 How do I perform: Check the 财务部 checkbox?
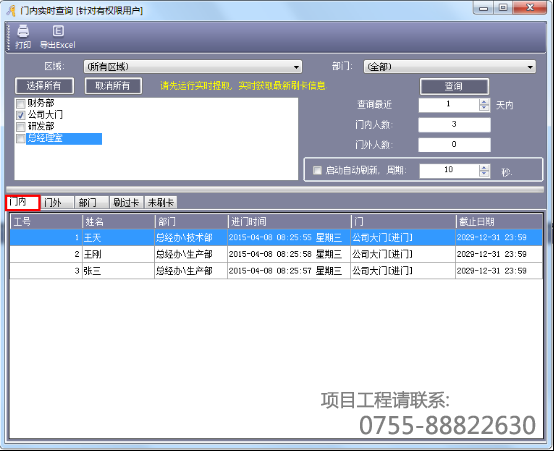[x=21, y=104]
